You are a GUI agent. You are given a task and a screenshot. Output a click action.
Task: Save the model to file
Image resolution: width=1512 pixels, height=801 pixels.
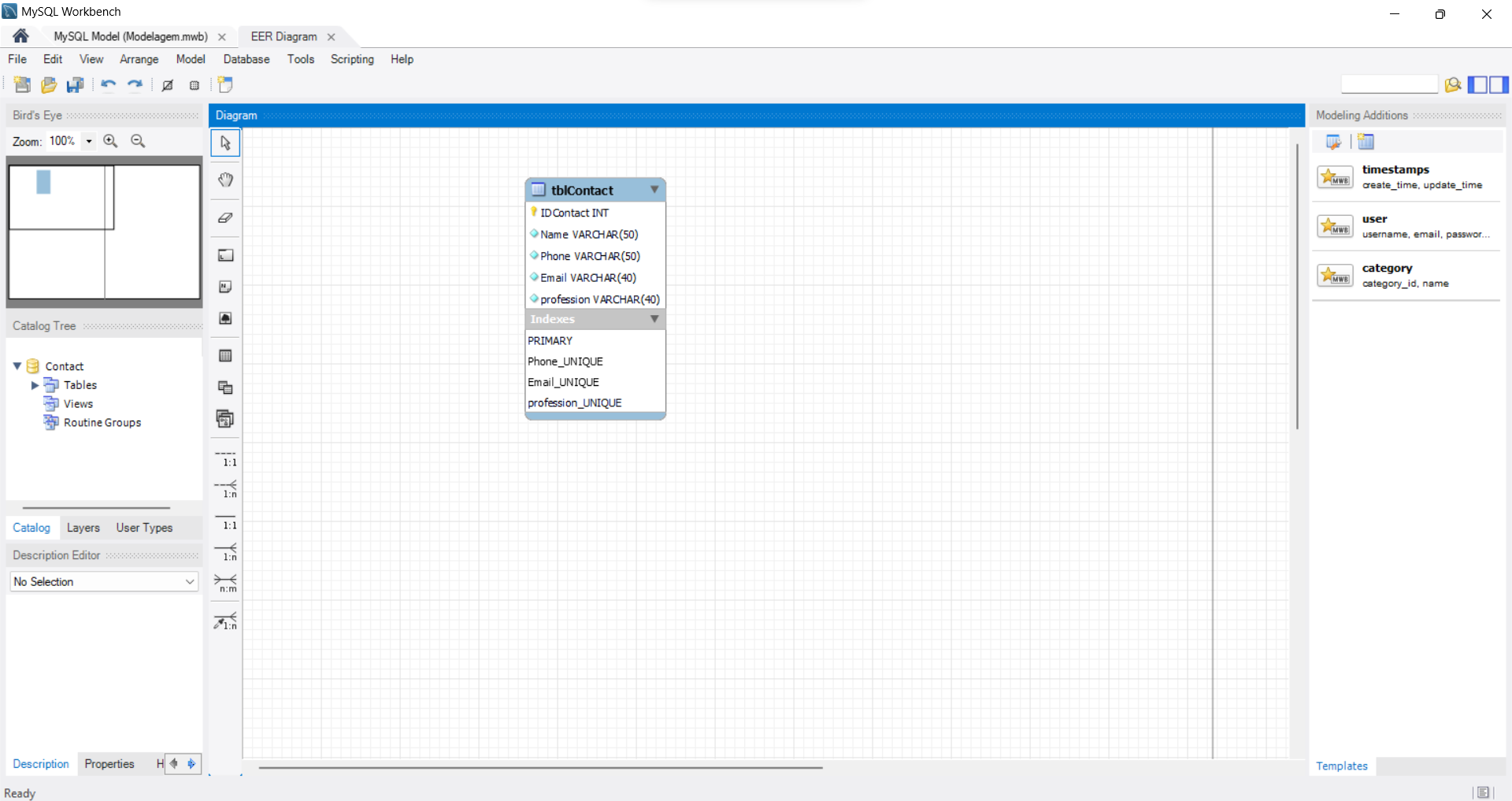(76, 85)
